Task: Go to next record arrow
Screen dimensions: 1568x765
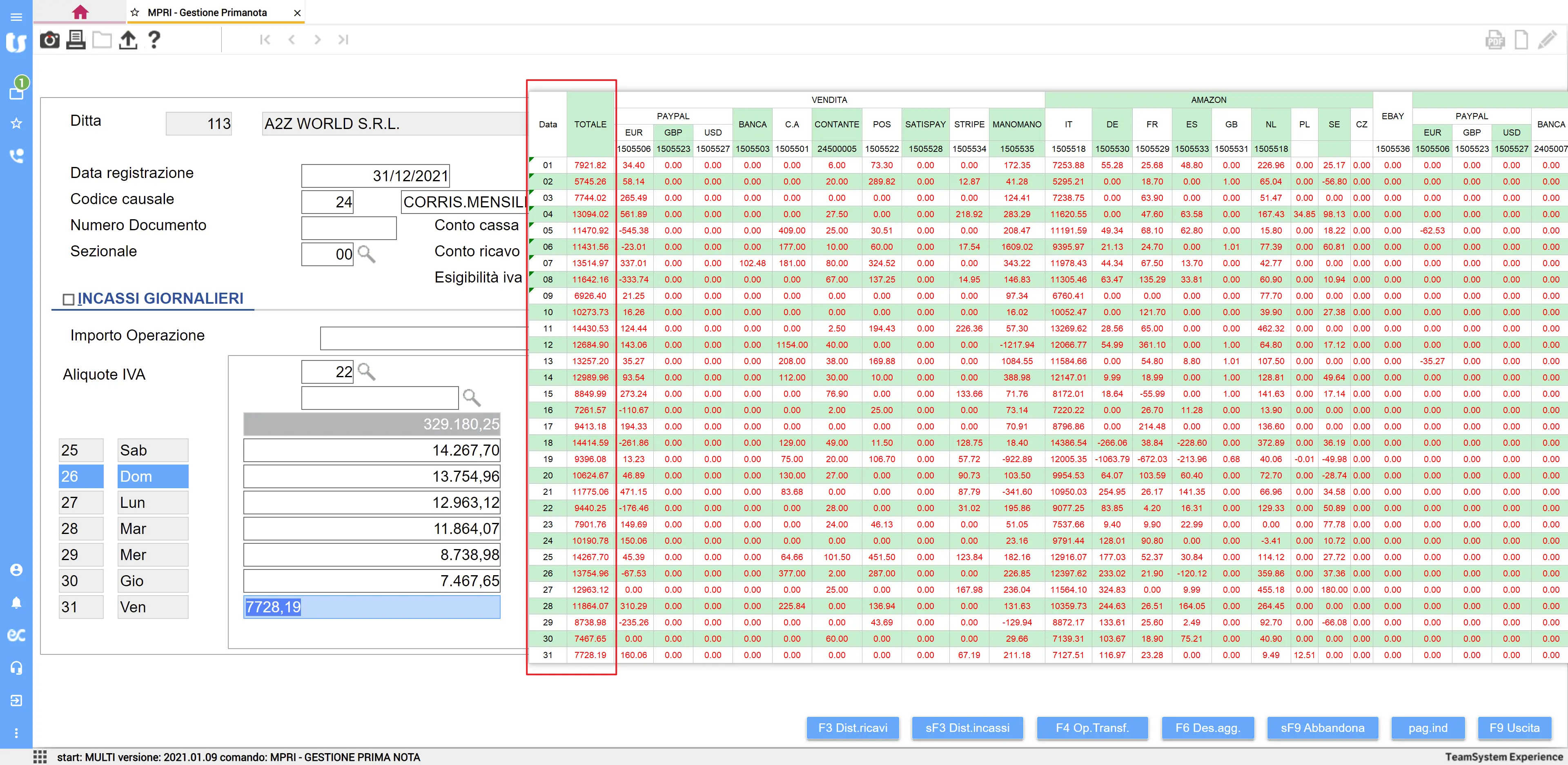Action: (x=317, y=40)
